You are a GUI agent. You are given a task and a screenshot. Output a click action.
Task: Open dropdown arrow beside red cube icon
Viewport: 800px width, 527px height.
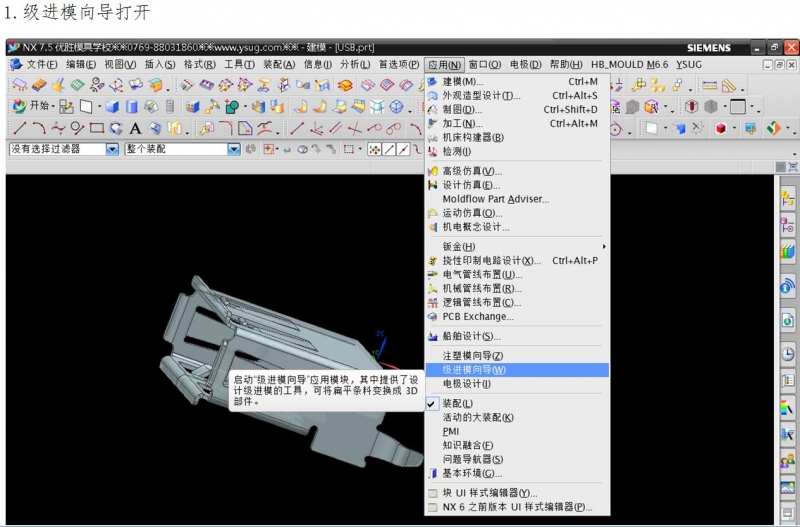click(734, 128)
